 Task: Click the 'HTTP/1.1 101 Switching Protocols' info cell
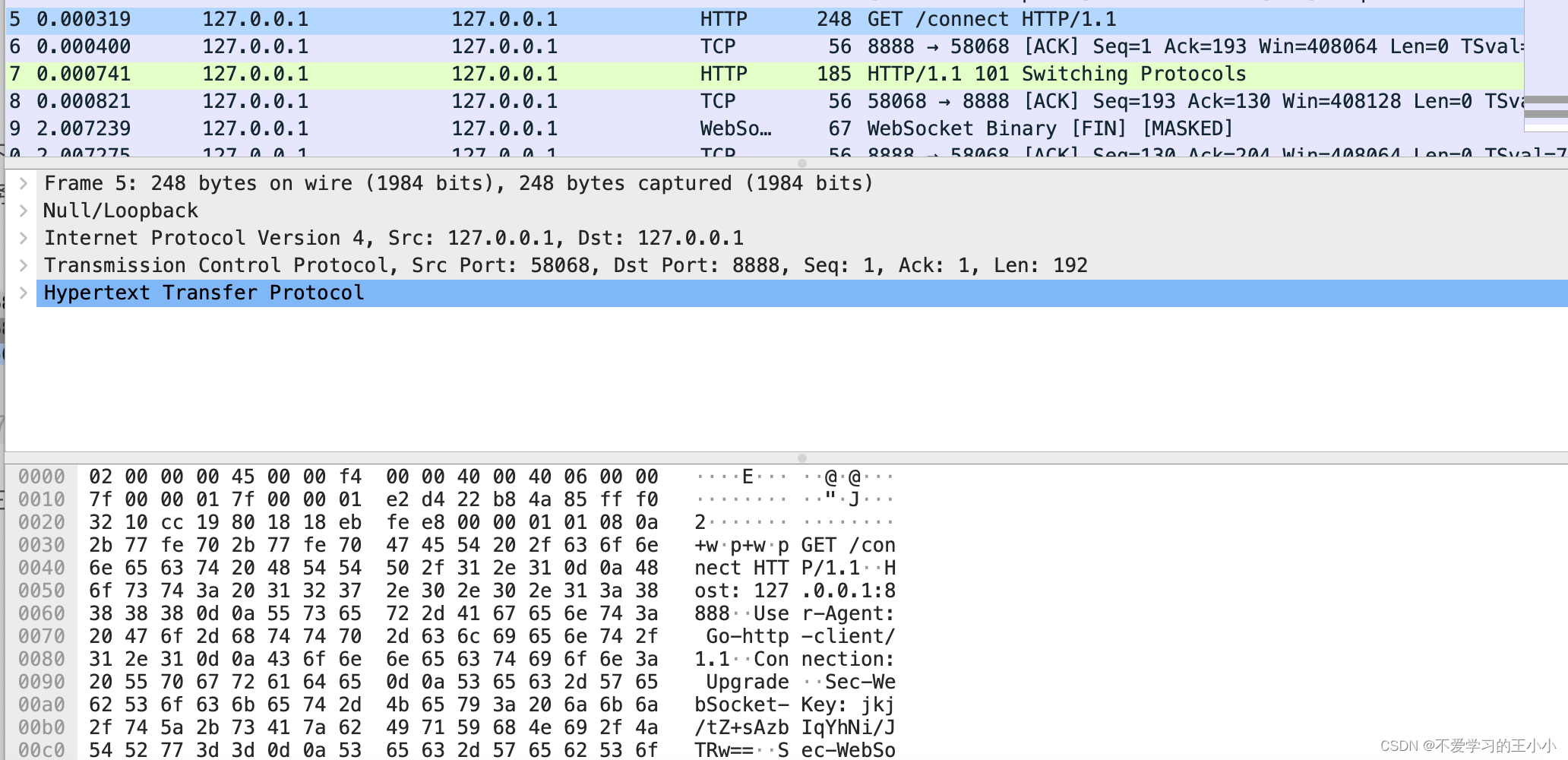click(1057, 74)
